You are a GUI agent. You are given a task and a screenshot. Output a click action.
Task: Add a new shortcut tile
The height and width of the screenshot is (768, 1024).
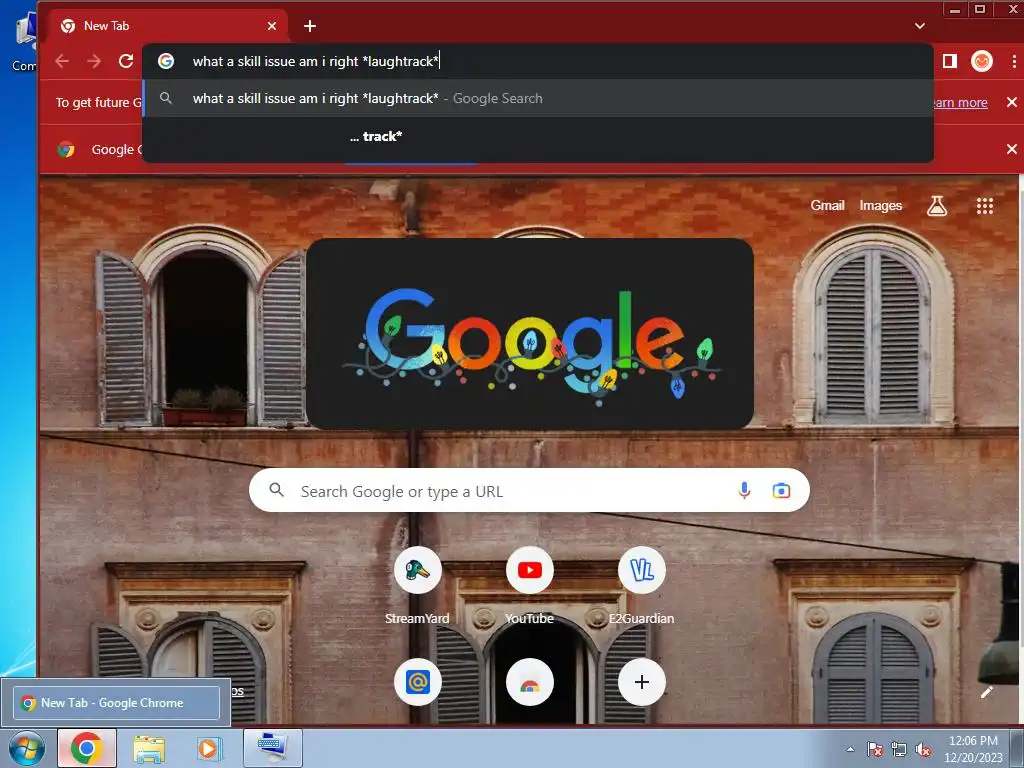tap(641, 682)
